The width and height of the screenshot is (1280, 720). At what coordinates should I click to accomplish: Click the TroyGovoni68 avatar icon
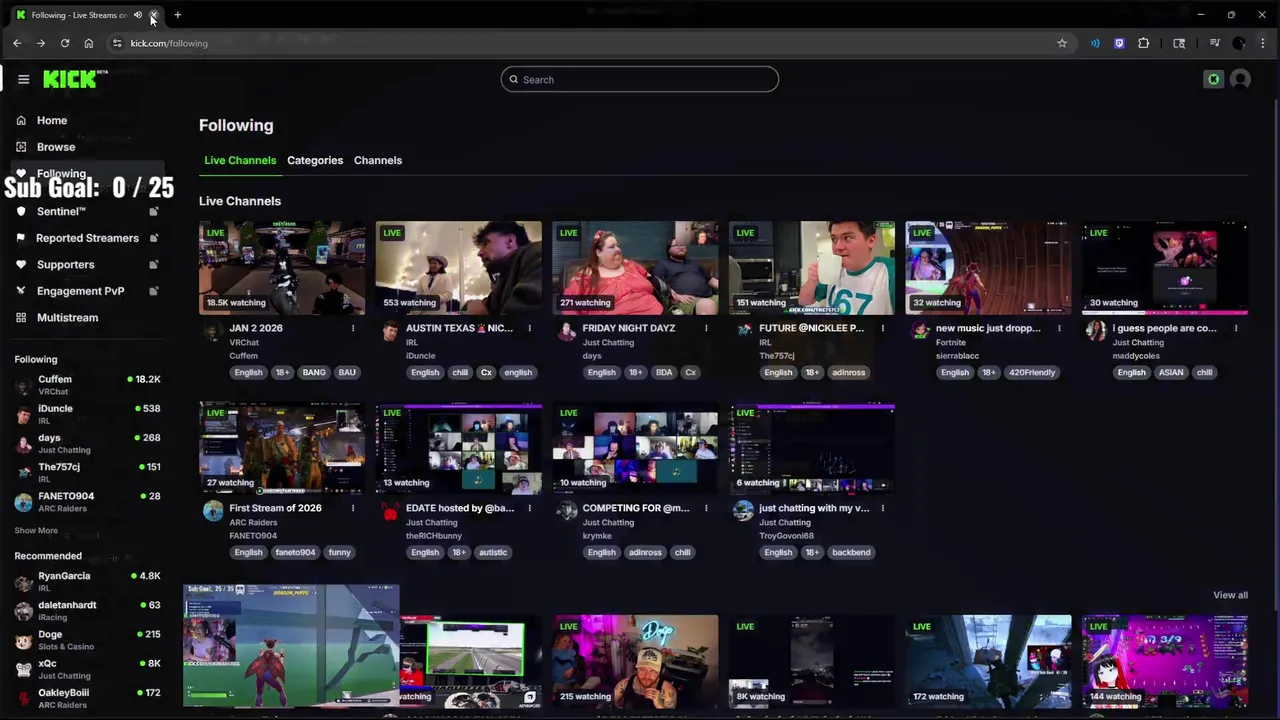point(743,511)
